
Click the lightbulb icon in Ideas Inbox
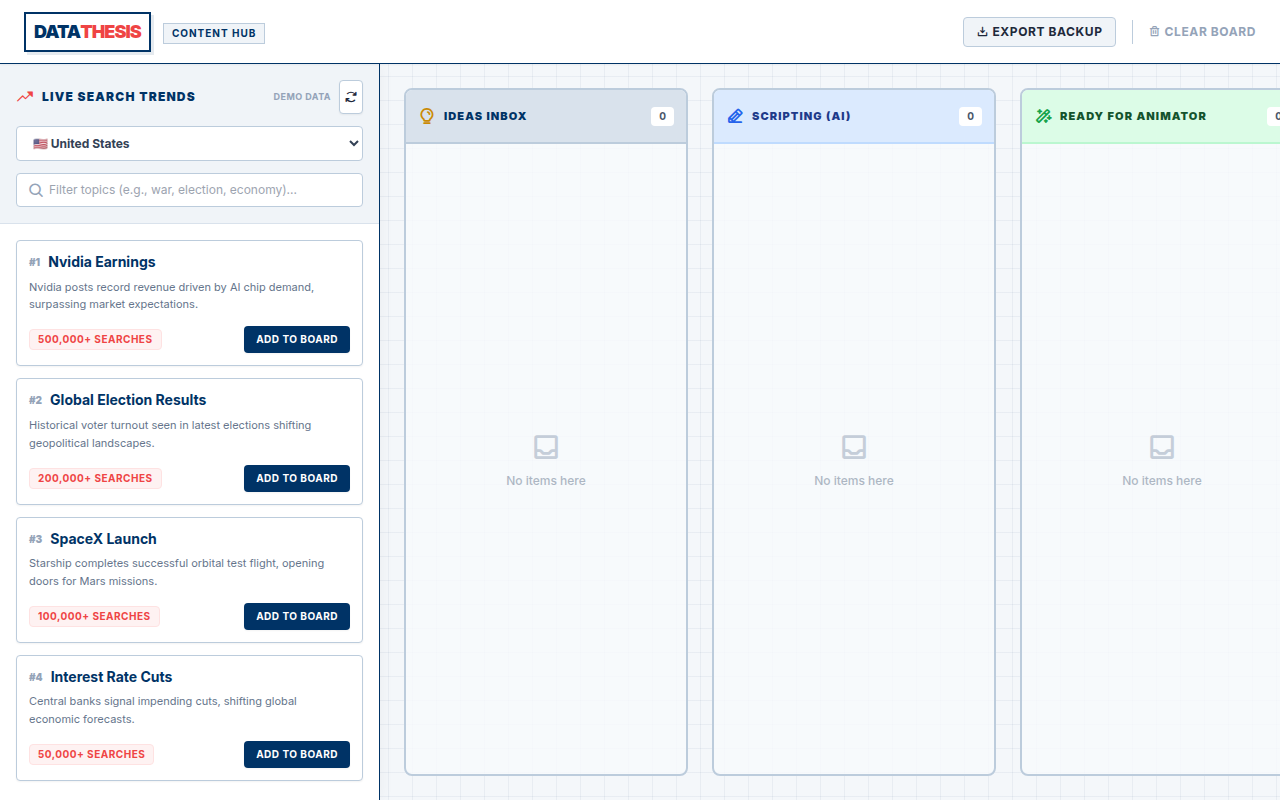pos(427,116)
